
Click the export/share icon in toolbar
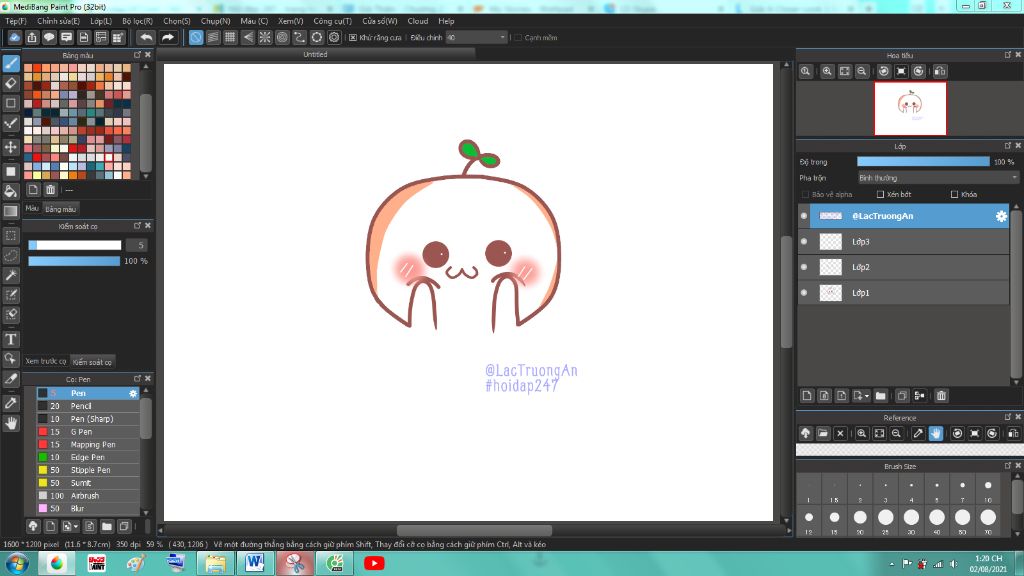[x=32, y=37]
